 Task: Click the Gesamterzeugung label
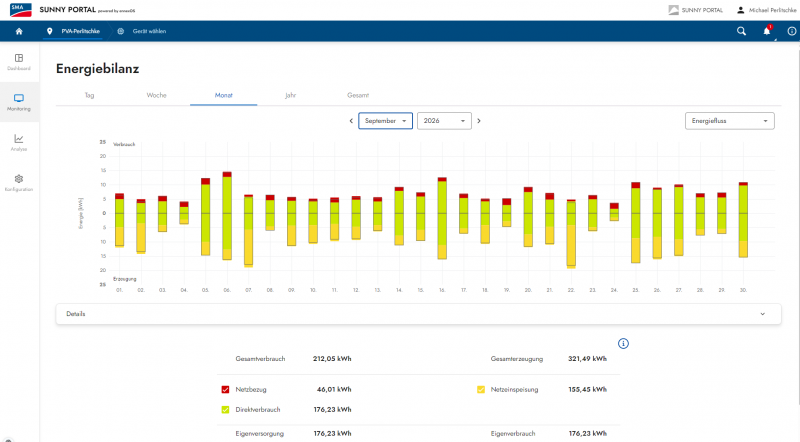pyautogui.click(x=517, y=359)
